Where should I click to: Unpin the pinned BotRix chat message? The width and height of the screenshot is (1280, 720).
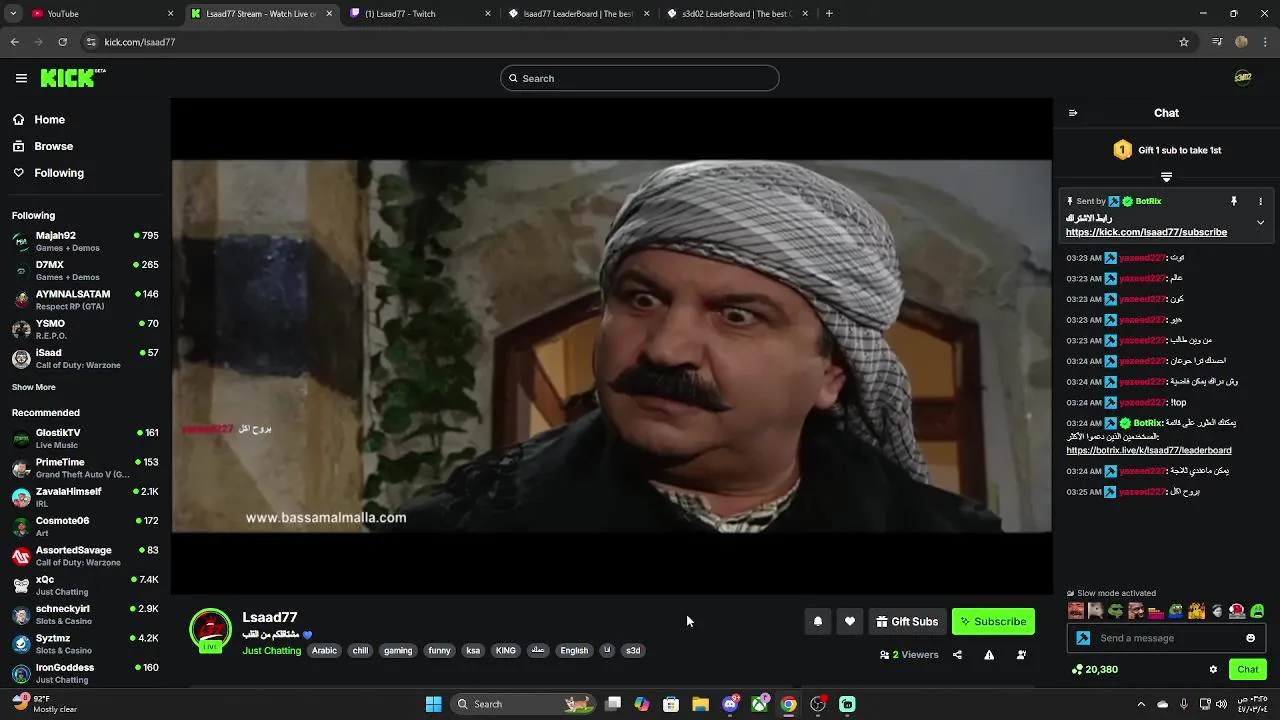pyautogui.click(x=1234, y=201)
